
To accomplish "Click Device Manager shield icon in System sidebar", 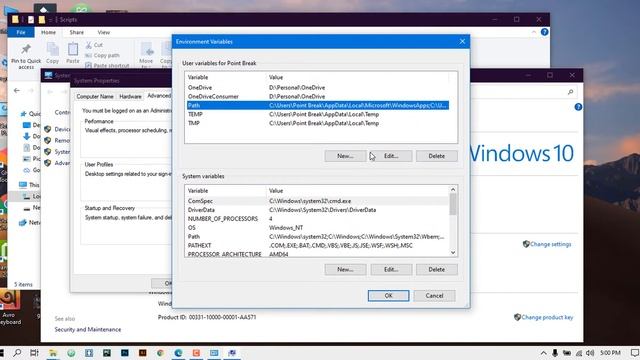I will click(47, 129).
